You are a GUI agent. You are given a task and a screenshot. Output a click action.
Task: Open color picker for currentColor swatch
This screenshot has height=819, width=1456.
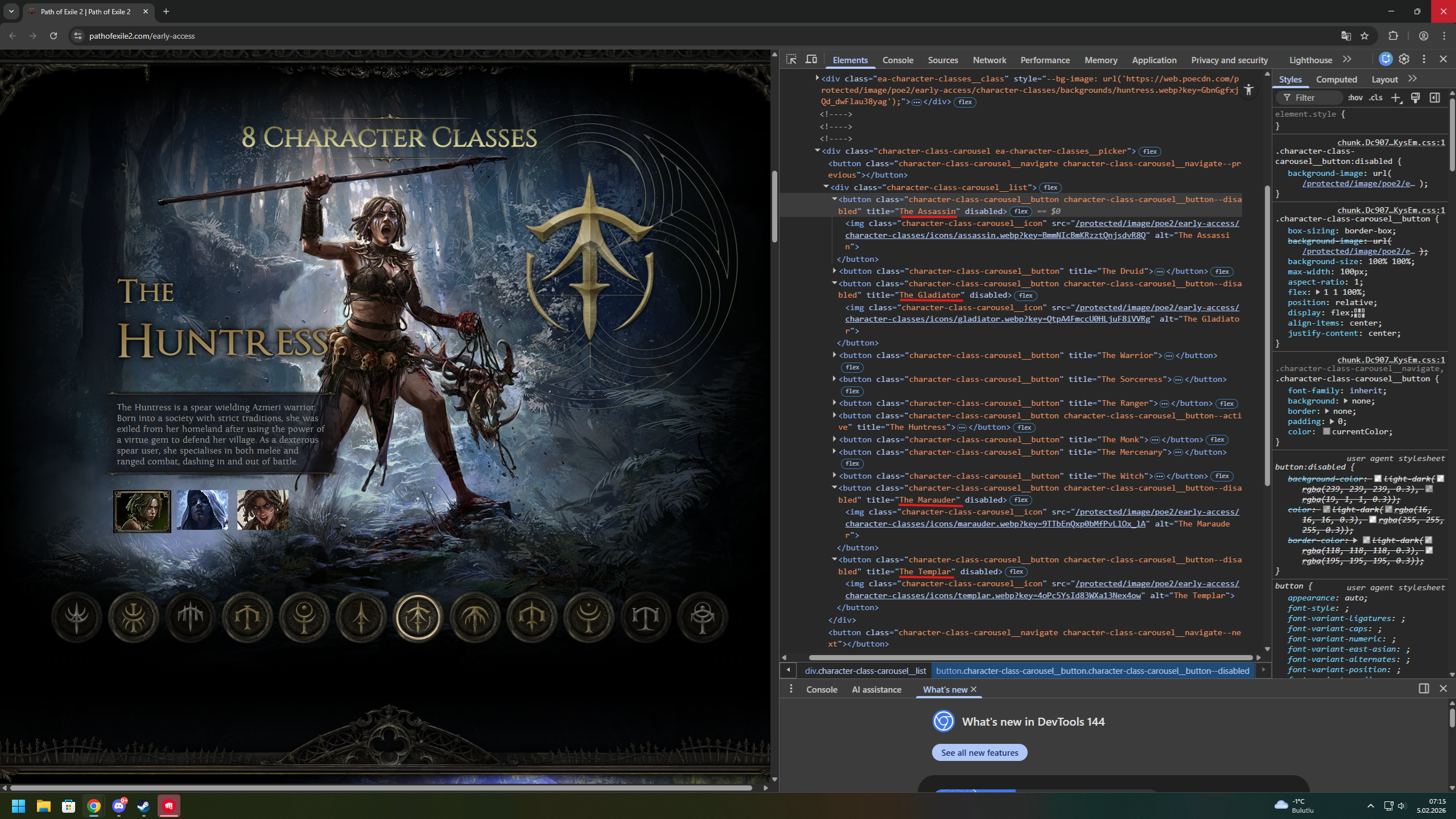tap(1326, 432)
